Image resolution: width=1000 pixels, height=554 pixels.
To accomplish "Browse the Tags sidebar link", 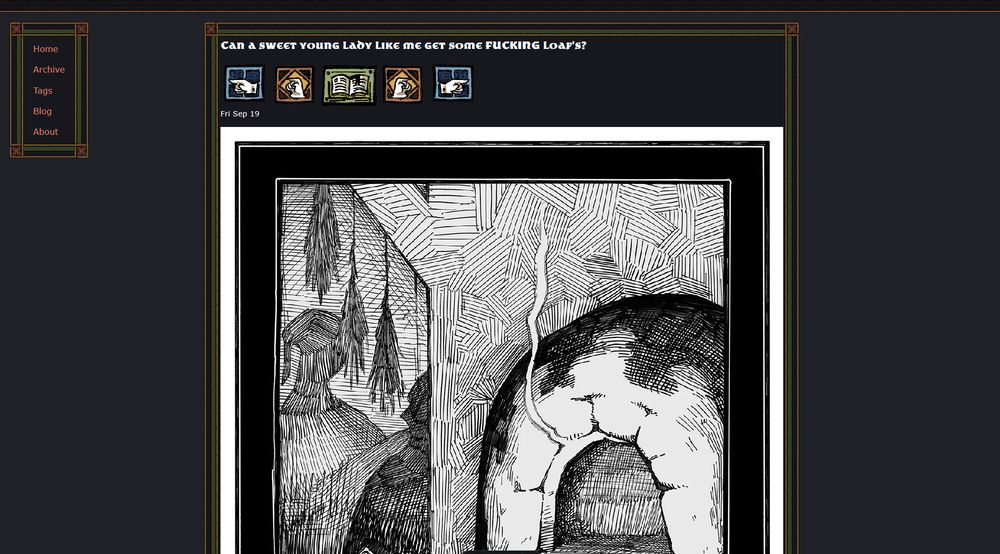I will 43,91.
